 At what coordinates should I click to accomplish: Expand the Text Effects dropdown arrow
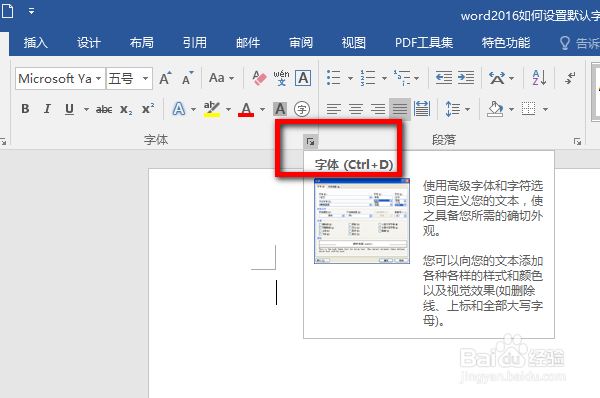pos(194,109)
